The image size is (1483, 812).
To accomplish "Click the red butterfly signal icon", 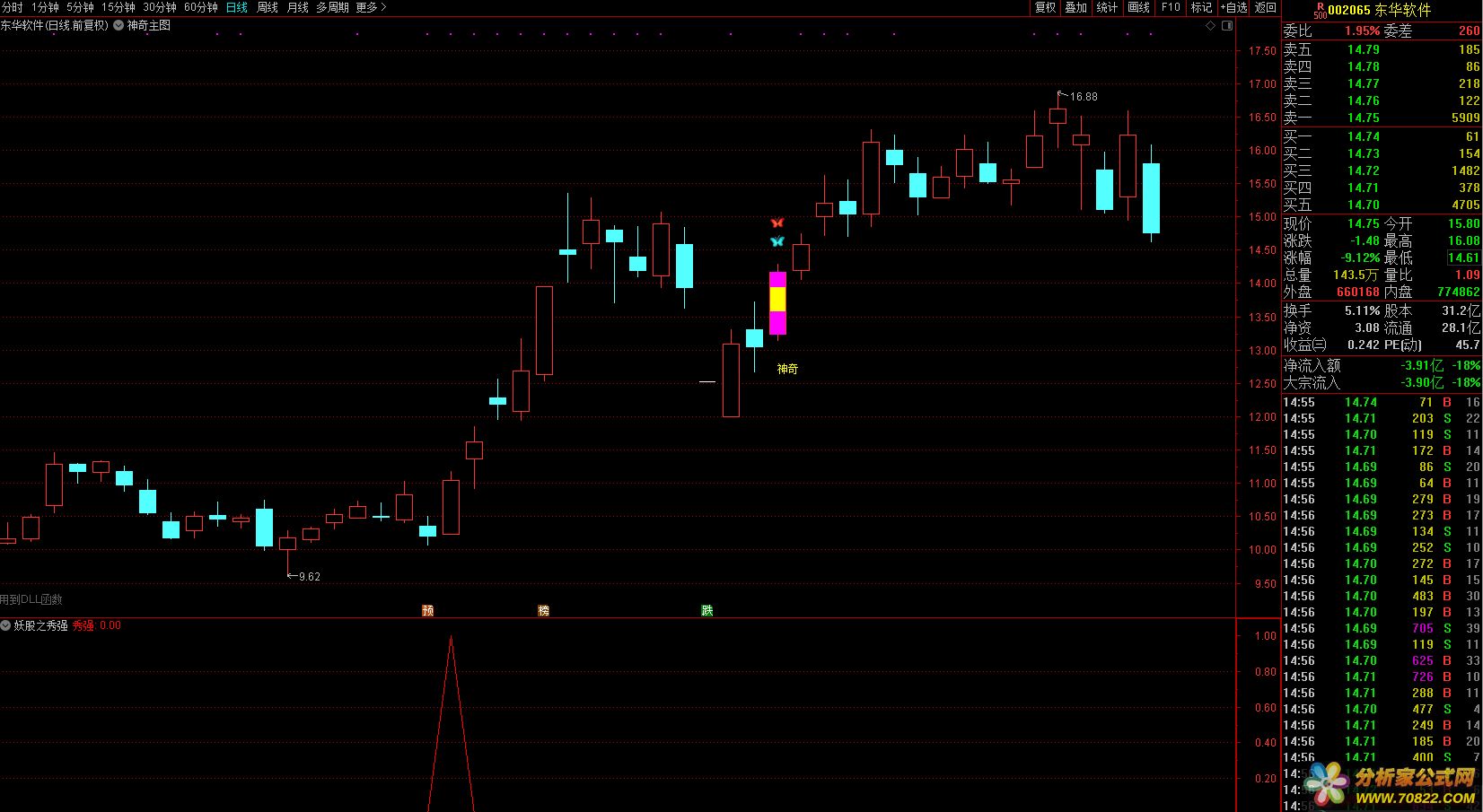I will pos(777,222).
